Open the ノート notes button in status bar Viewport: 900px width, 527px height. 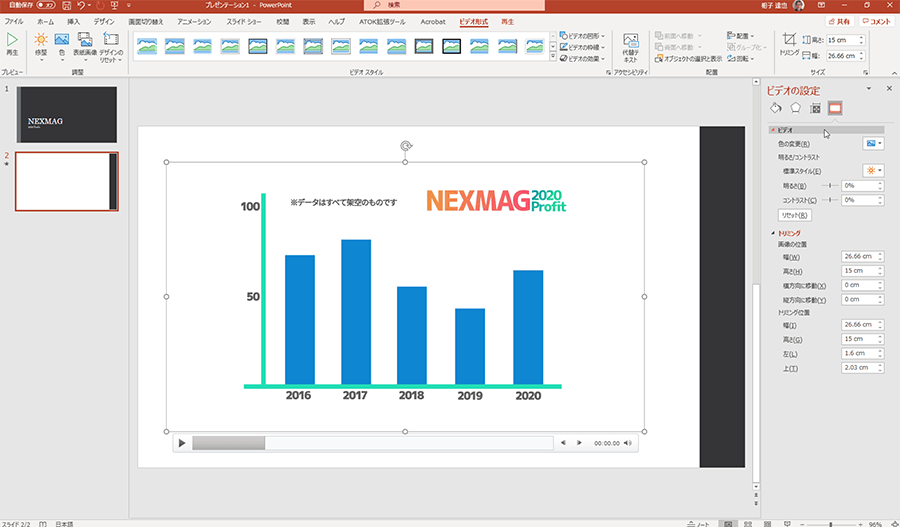coord(699,523)
